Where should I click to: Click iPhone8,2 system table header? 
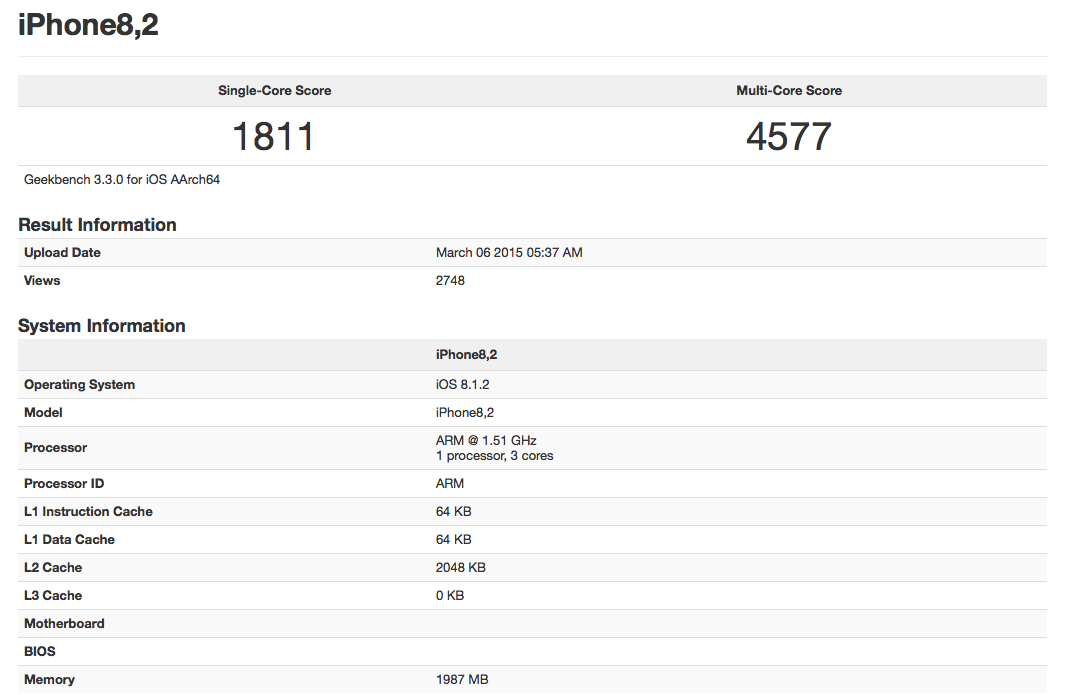(x=467, y=355)
